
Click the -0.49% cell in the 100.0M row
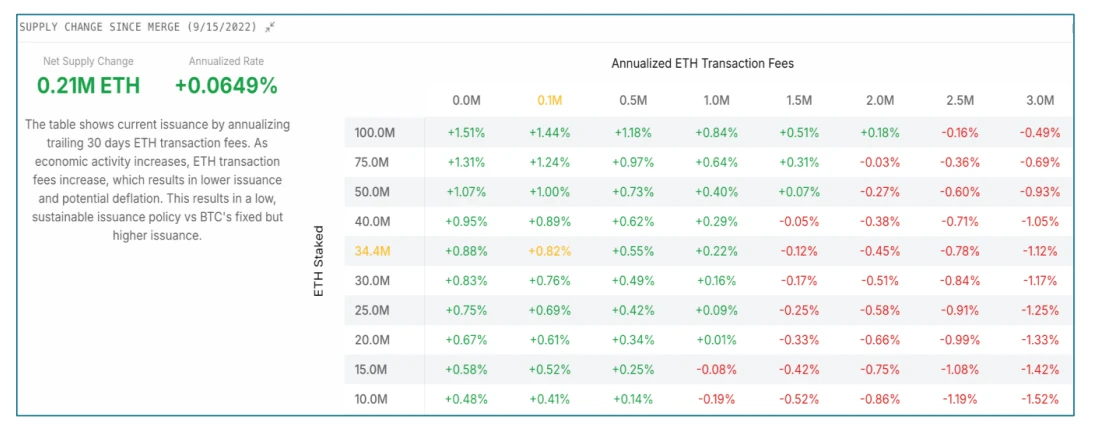click(1040, 132)
